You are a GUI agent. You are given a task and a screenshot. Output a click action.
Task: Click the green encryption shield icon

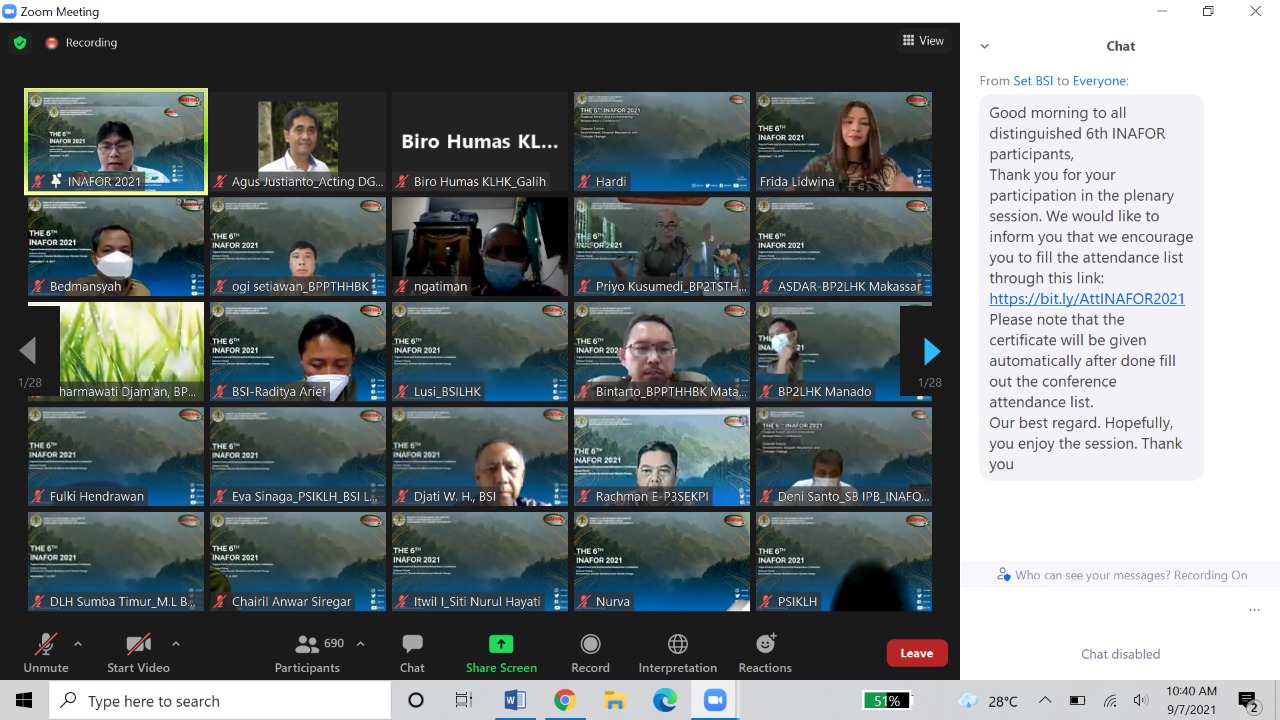(19, 43)
